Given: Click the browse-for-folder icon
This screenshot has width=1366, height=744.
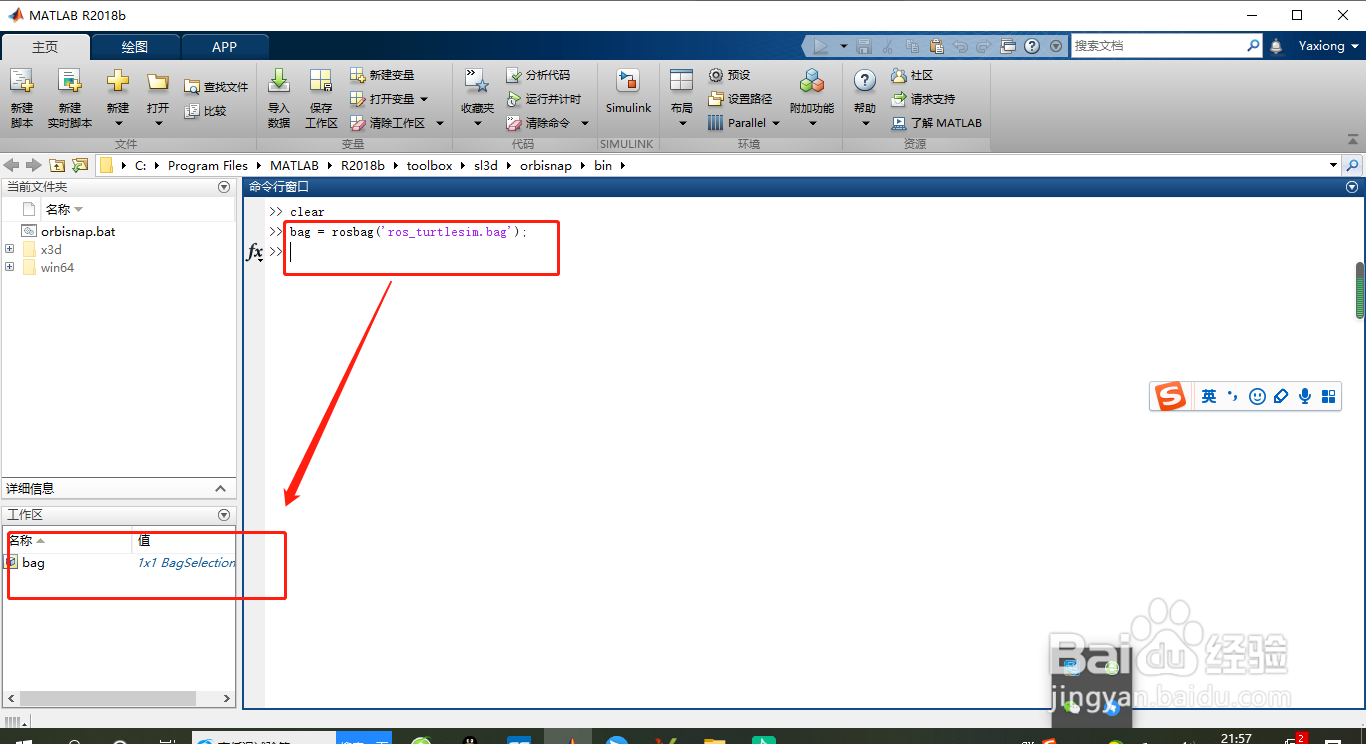Looking at the screenshot, I should 80,165.
